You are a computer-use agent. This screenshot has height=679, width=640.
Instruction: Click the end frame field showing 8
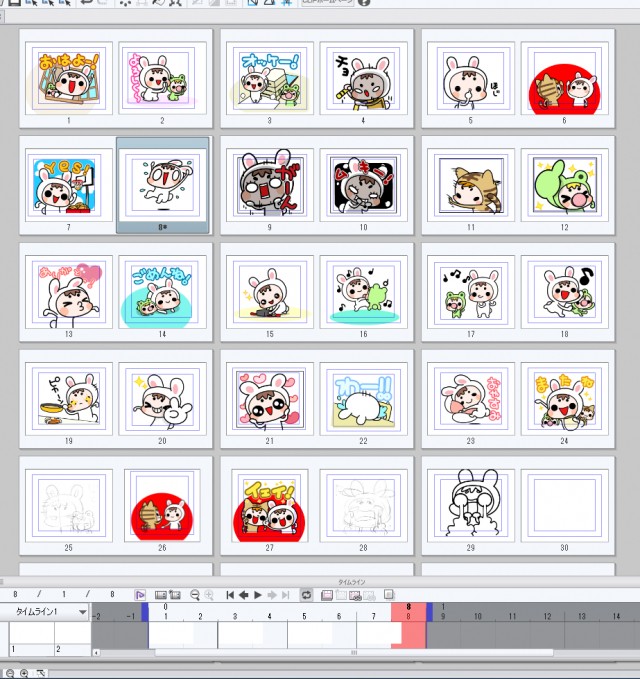[x=112, y=595]
